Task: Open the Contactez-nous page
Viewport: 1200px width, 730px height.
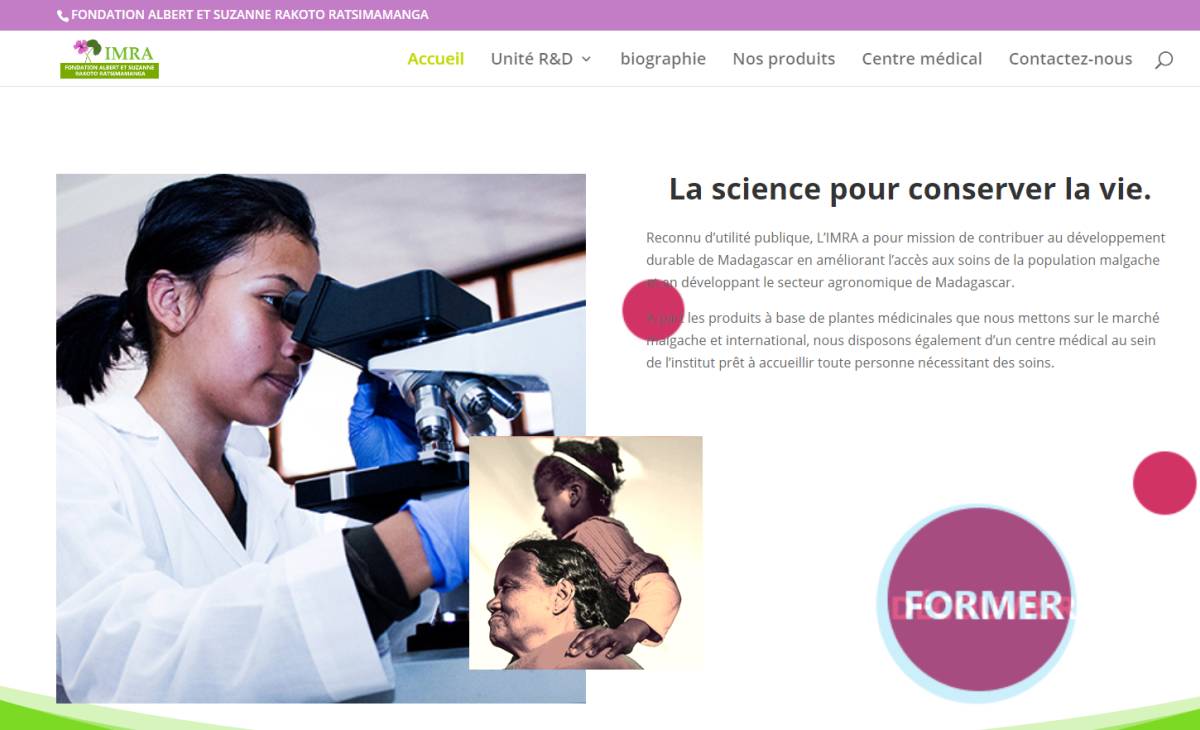Action: 1070,59
